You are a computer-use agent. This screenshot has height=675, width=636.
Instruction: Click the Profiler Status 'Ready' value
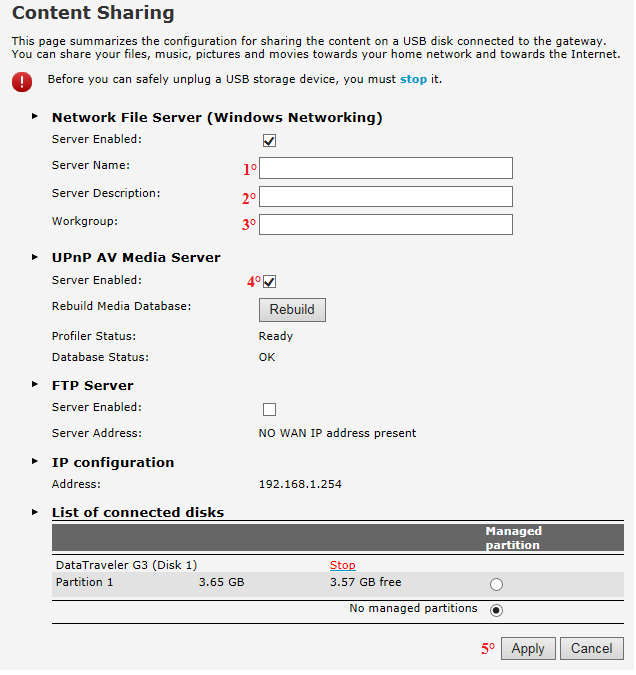pyautogui.click(x=276, y=337)
